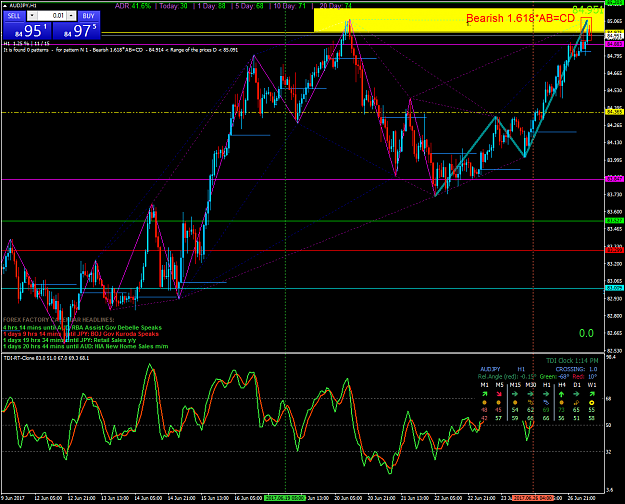The width and height of the screenshot is (625, 504).
Task: Click the orange dot symbol under M15
Action: click(x=515, y=403)
